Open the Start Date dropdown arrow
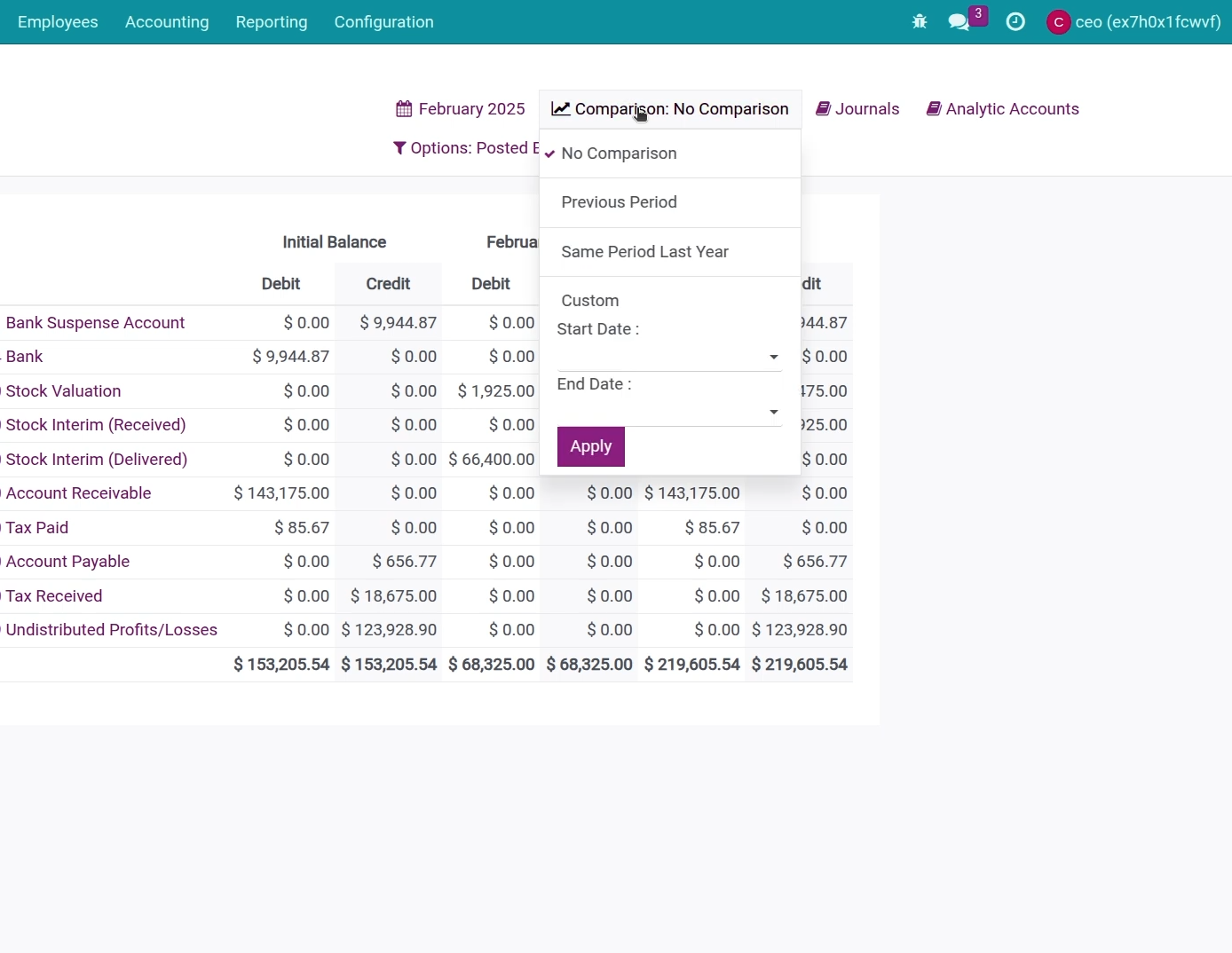 [774, 358]
